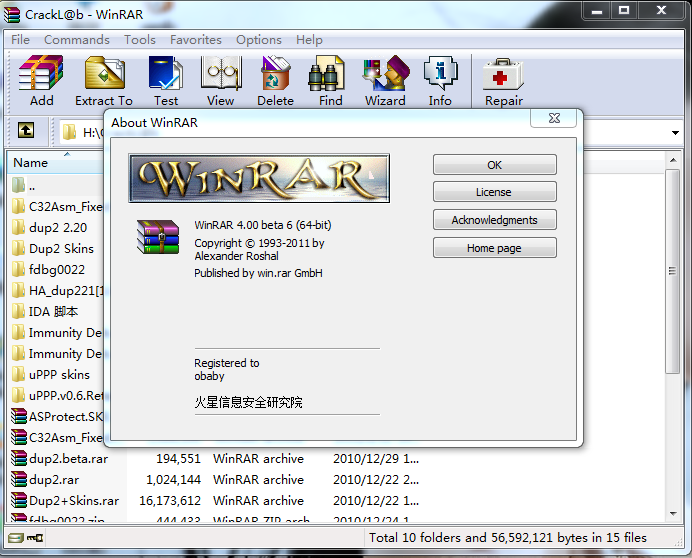Image resolution: width=692 pixels, height=558 pixels.
Task: Select the parent folder '..' entry
Action: click(x=32, y=185)
